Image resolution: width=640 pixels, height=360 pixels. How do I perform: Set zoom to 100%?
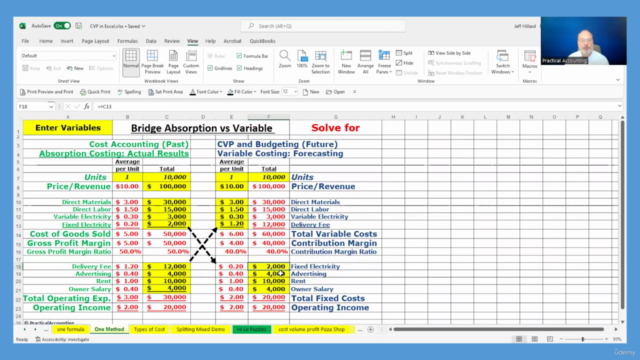coord(302,60)
